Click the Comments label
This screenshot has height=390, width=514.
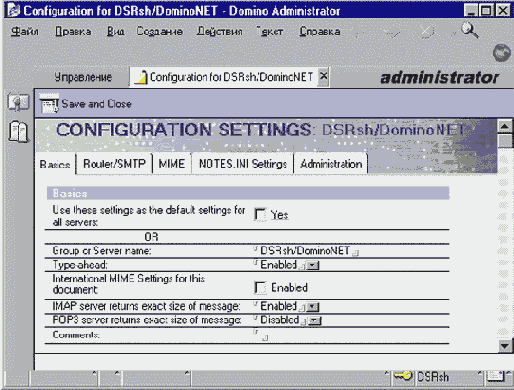click(x=76, y=334)
